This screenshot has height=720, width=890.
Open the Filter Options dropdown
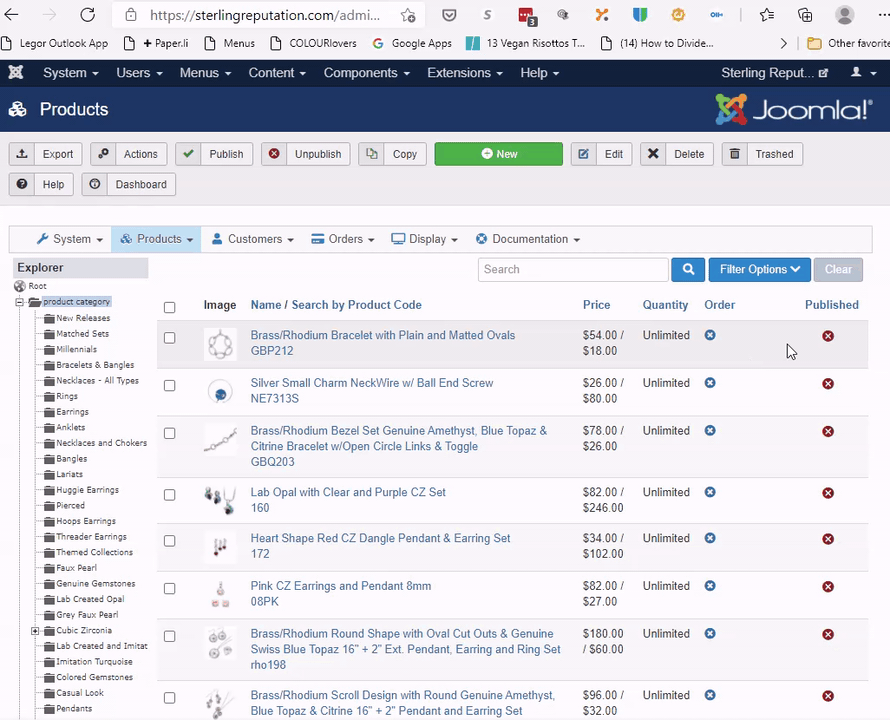pyautogui.click(x=759, y=269)
